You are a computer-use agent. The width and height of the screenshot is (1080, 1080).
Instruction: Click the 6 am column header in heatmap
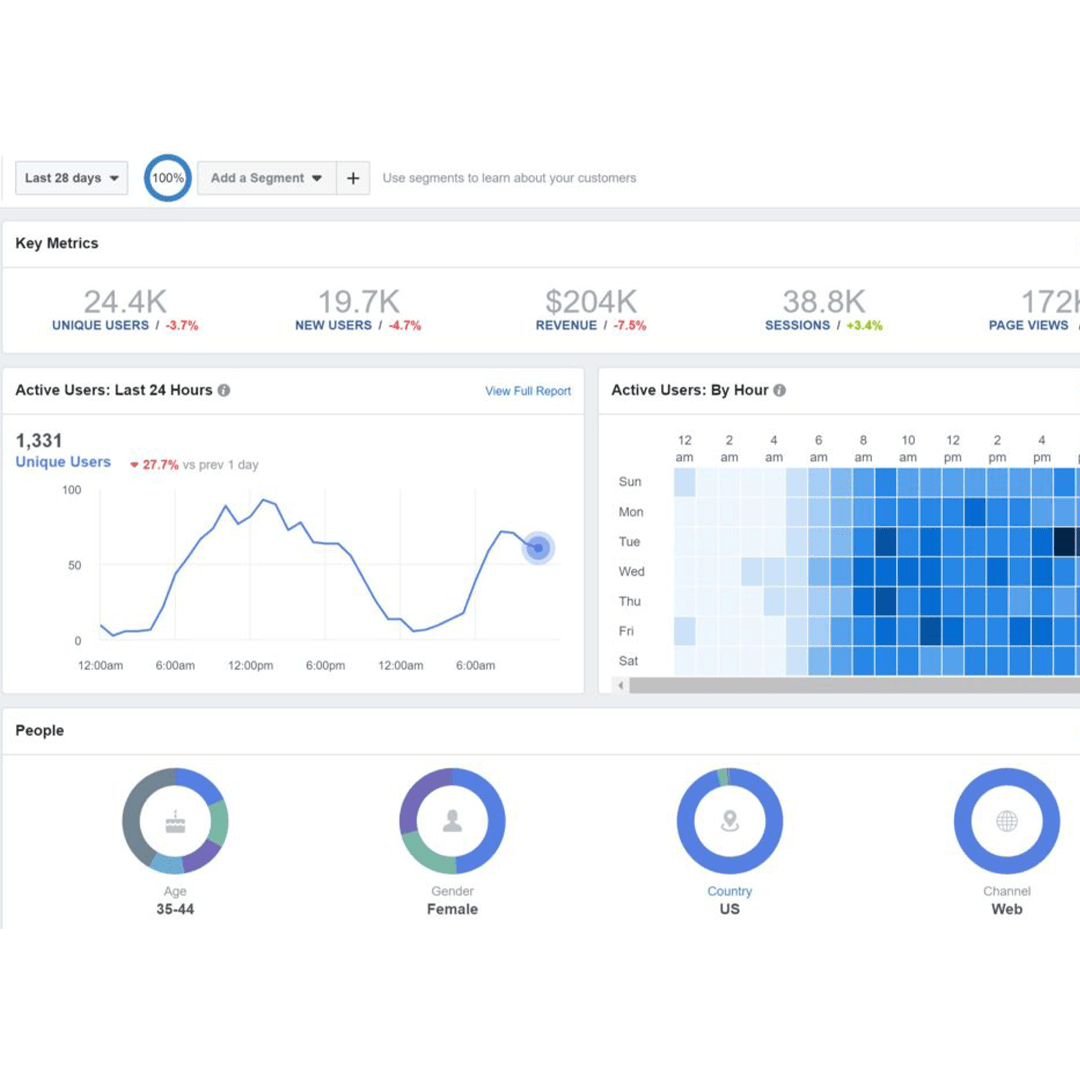(x=818, y=448)
